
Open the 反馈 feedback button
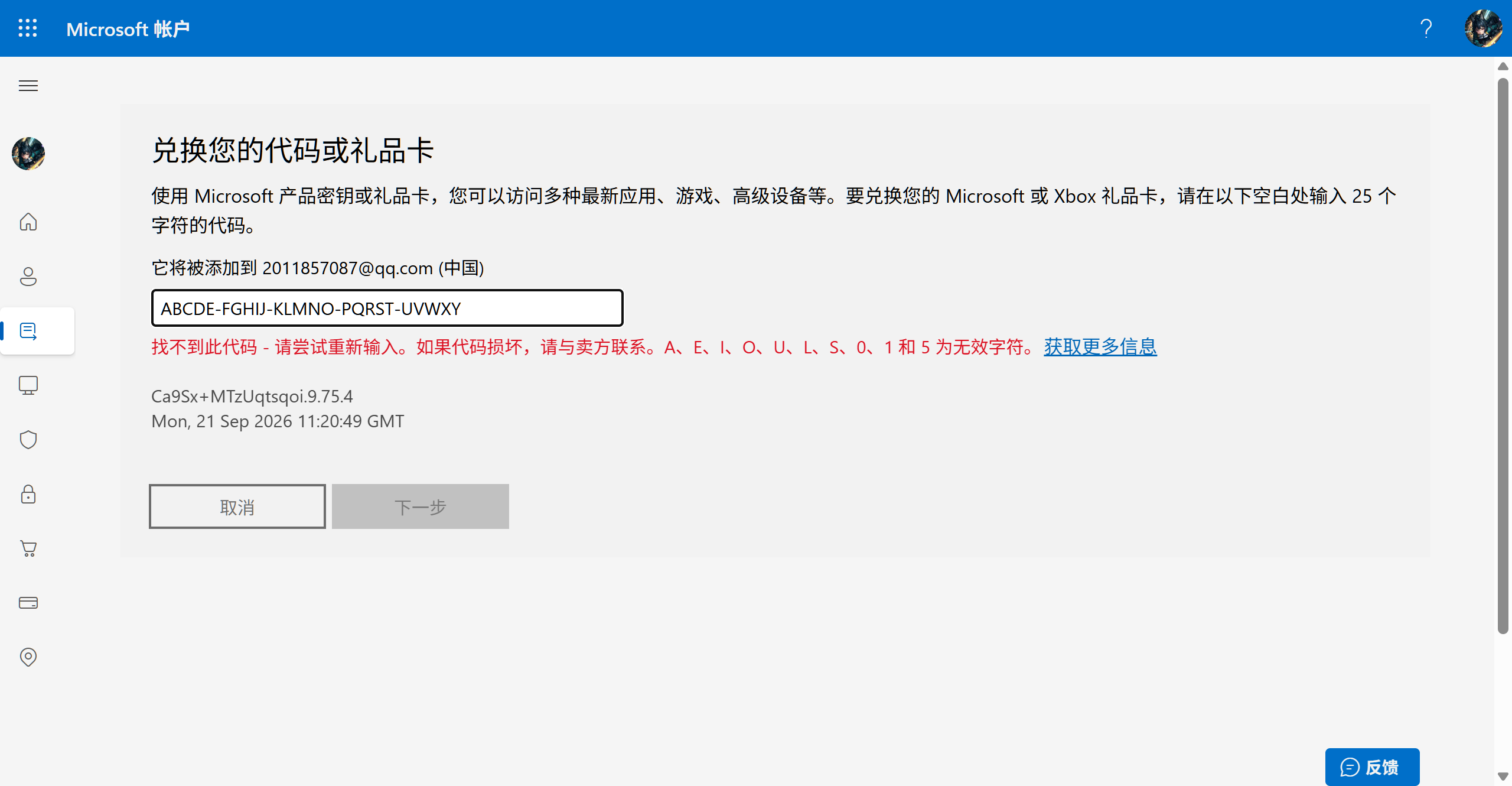(1372, 767)
